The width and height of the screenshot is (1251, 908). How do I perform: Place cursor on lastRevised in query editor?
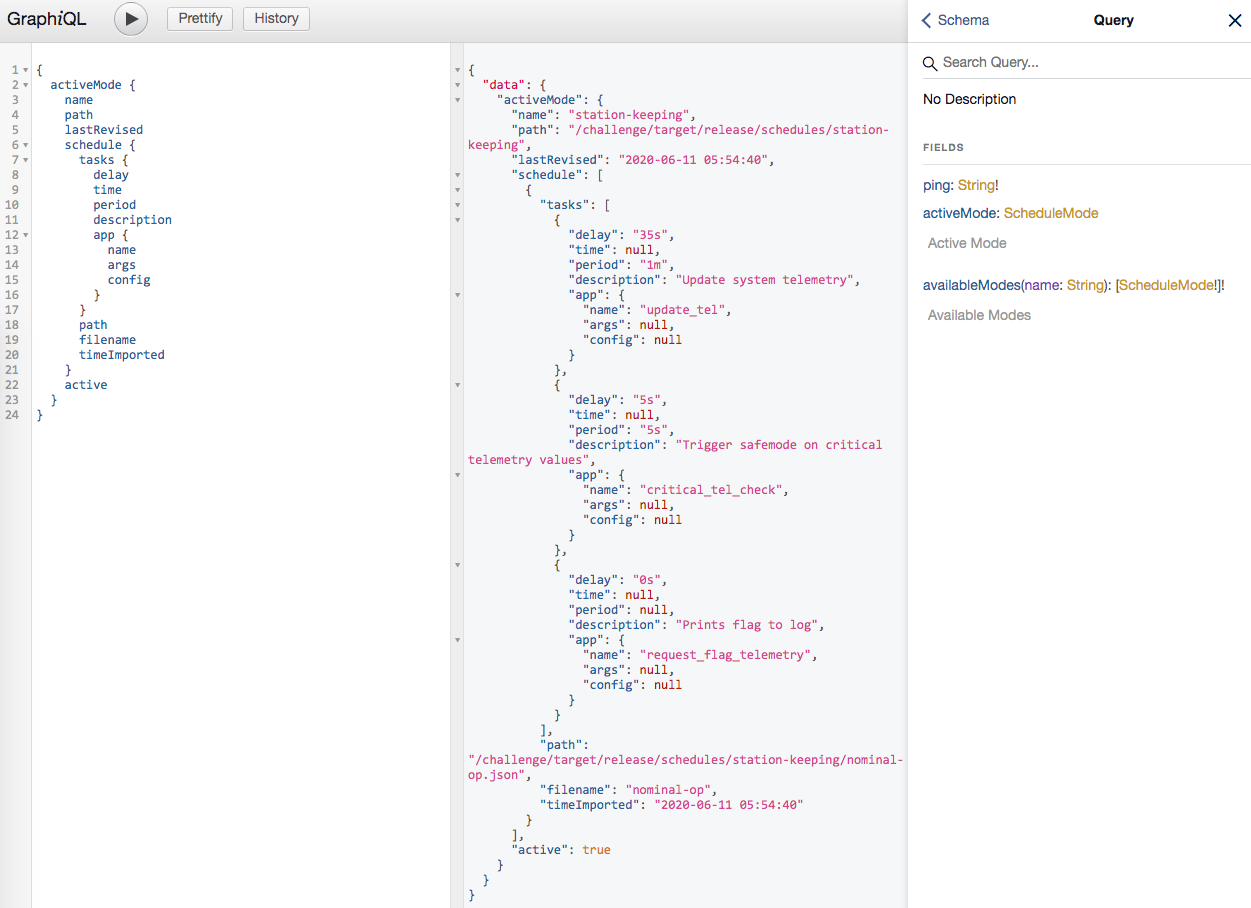coord(104,130)
